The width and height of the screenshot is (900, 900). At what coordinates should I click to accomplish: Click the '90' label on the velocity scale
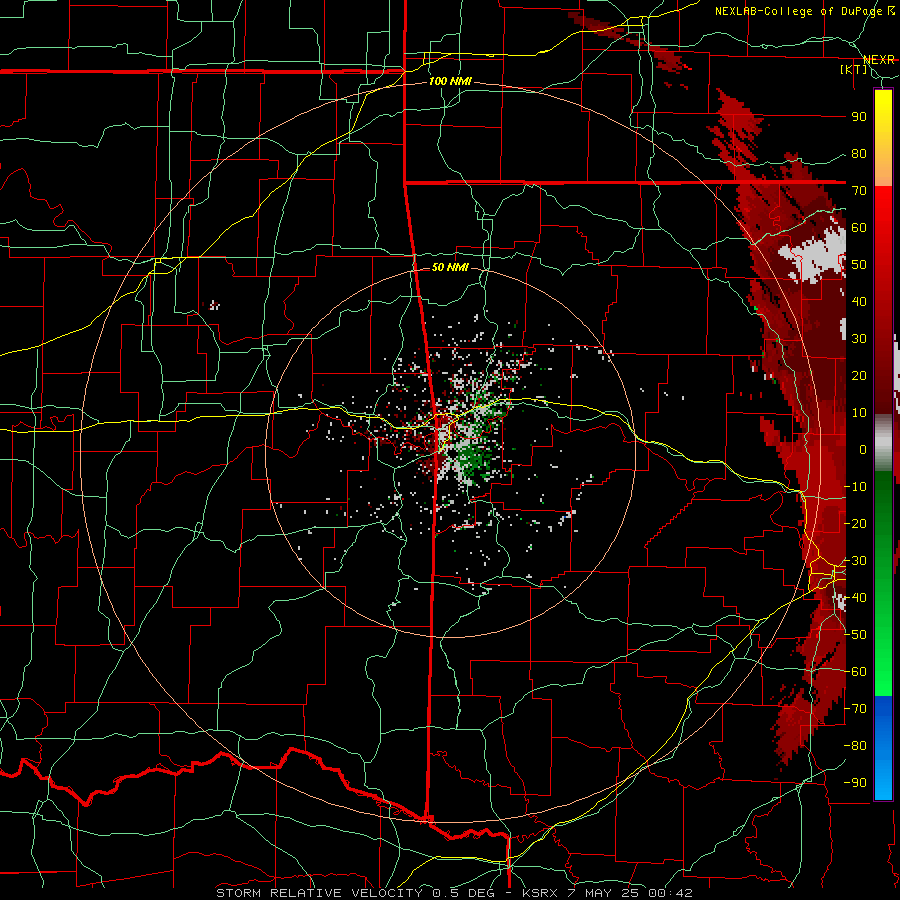859,117
